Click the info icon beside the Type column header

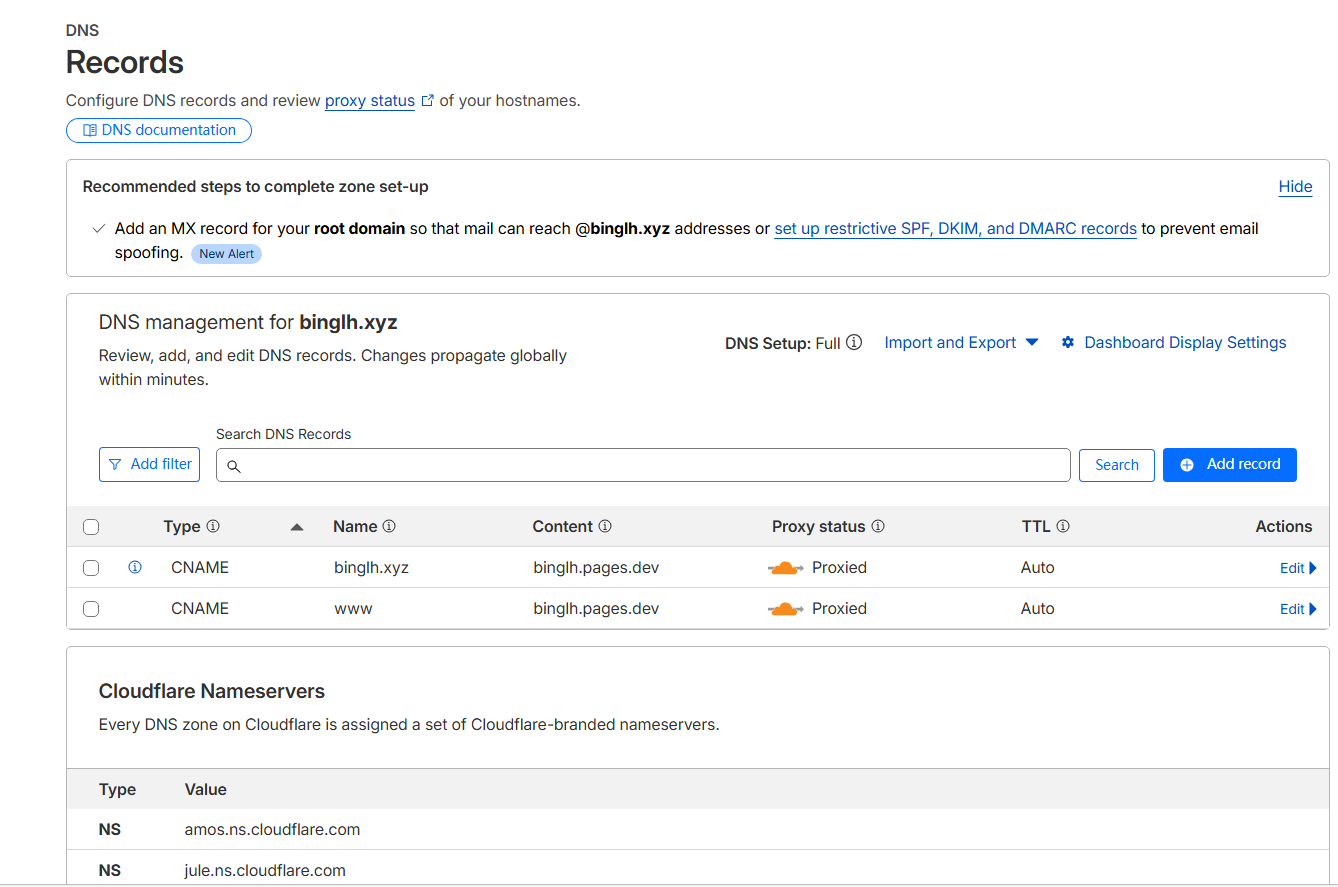[x=213, y=527]
